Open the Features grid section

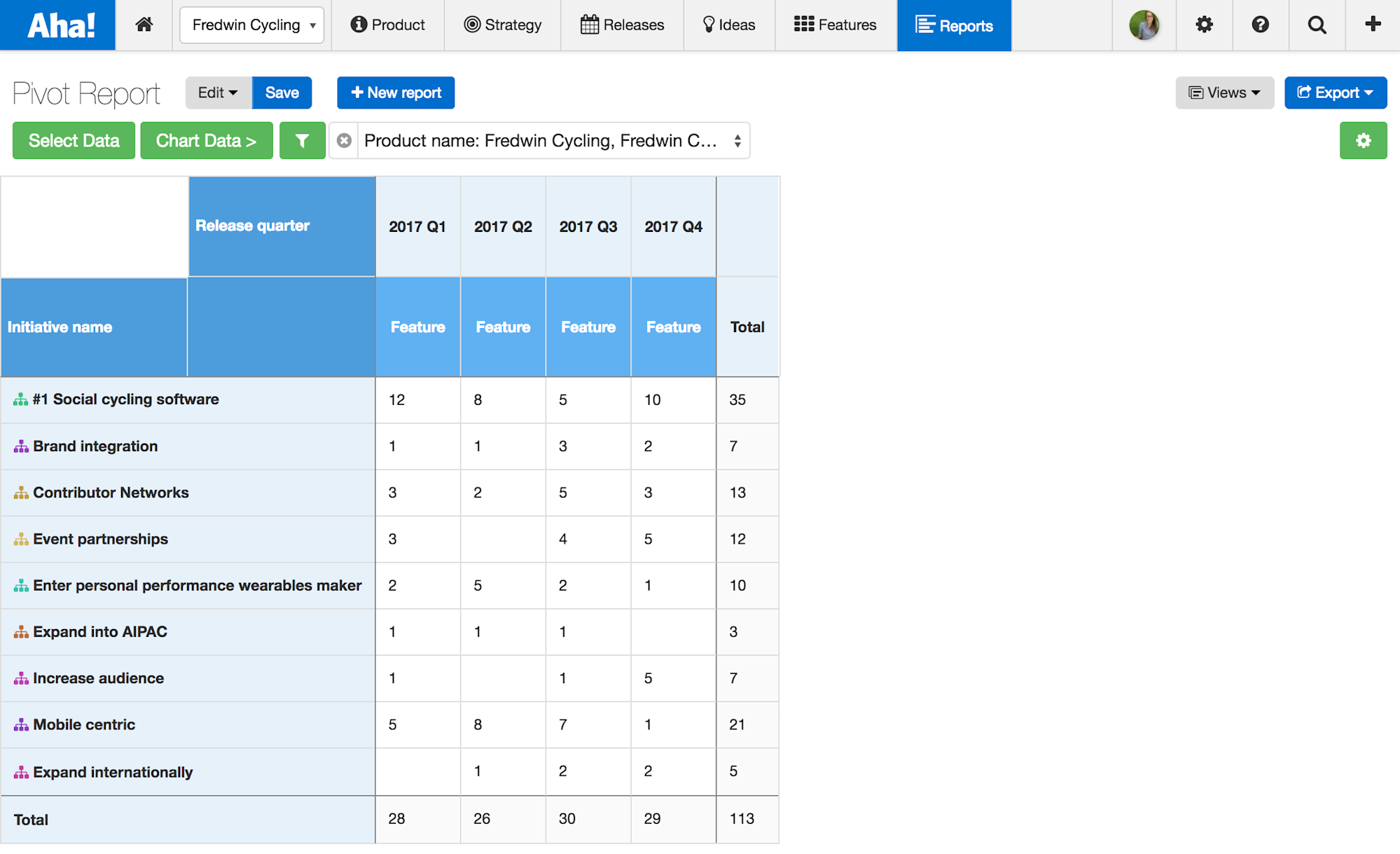836,25
